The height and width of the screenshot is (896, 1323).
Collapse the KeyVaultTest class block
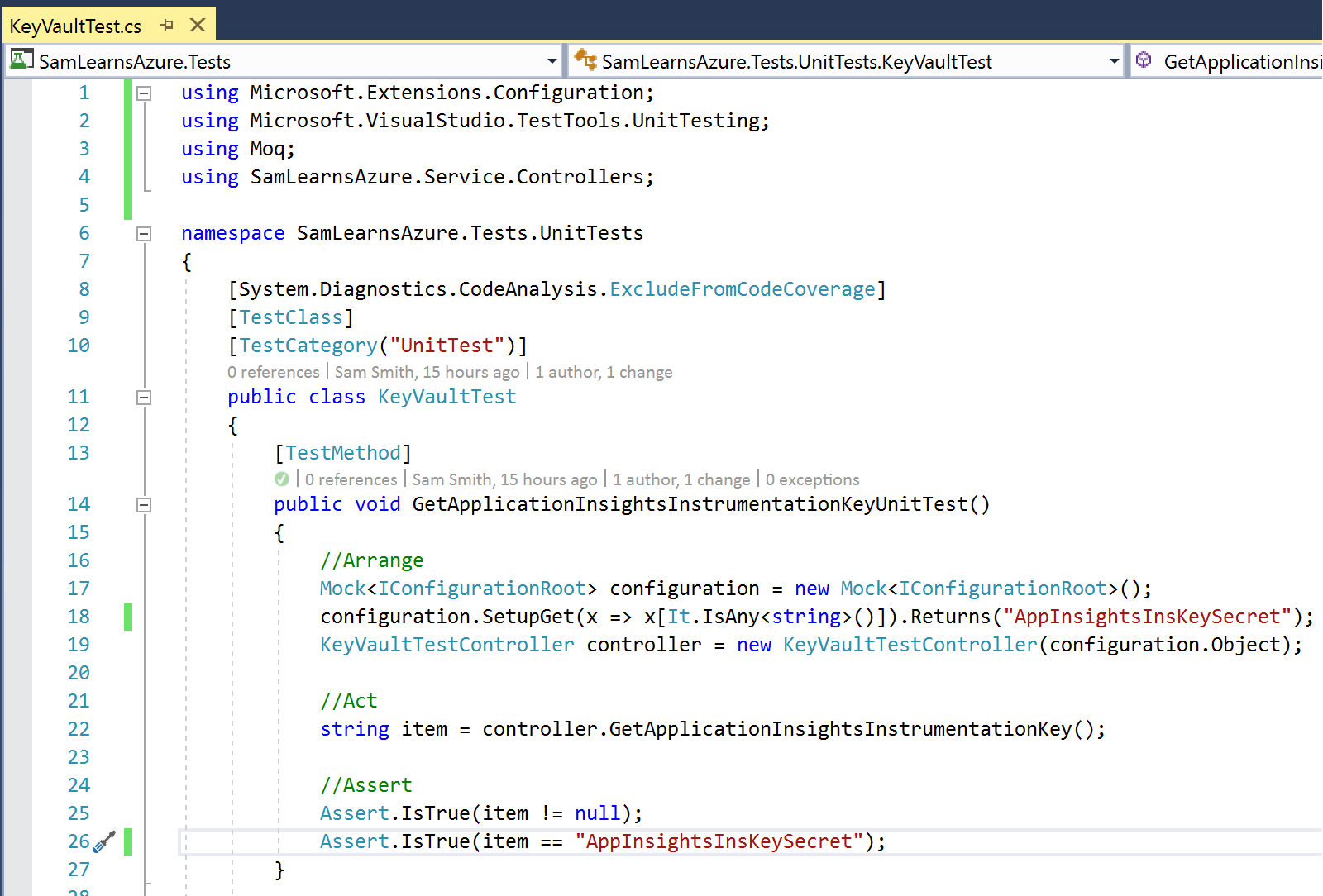click(144, 398)
